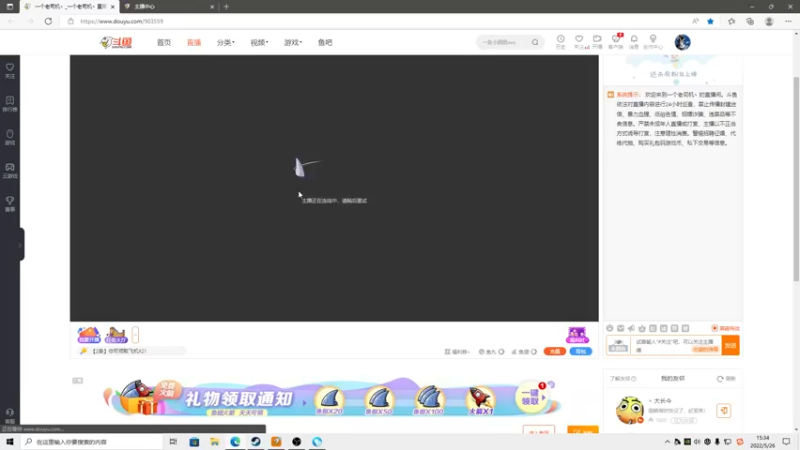Refresh the 鱼翅 balance
This screenshot has width=800, height=450.
pos(534,352)
